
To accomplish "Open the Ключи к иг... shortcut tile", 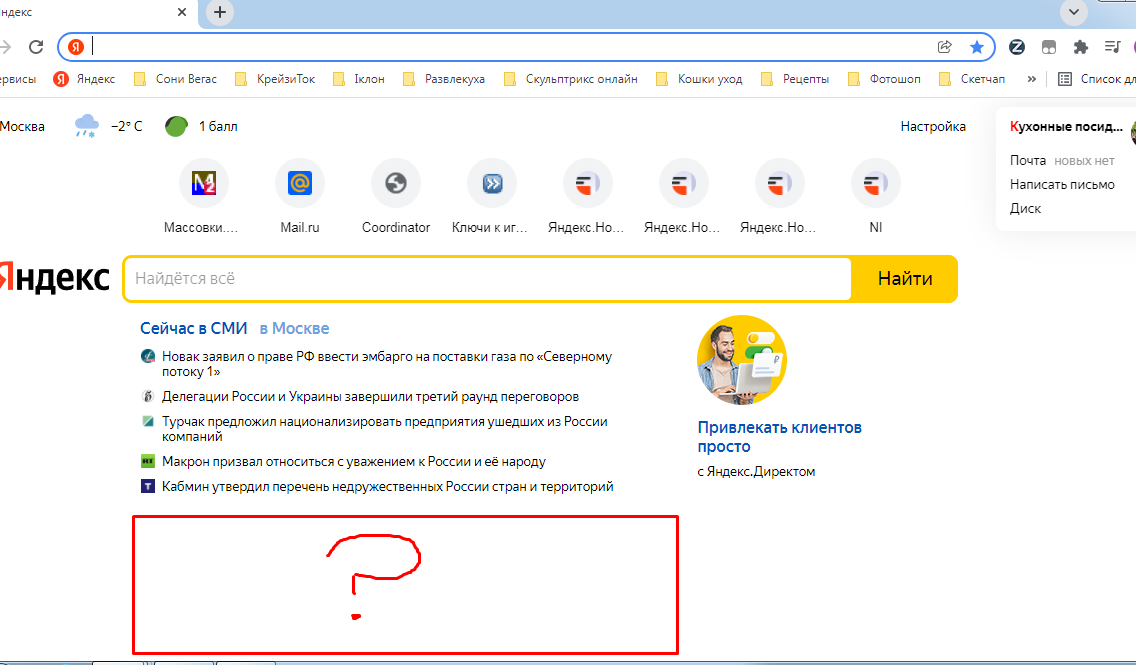I will click(491, 196).
